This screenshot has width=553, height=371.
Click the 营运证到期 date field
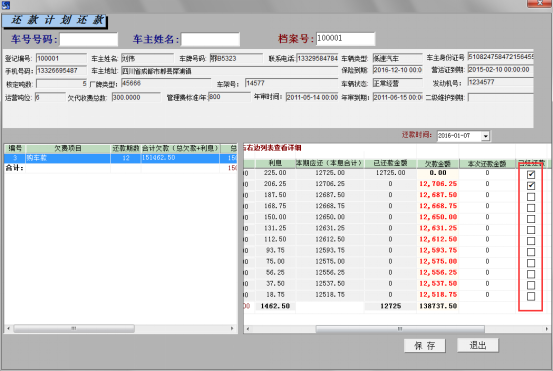(x=500, y=70)
